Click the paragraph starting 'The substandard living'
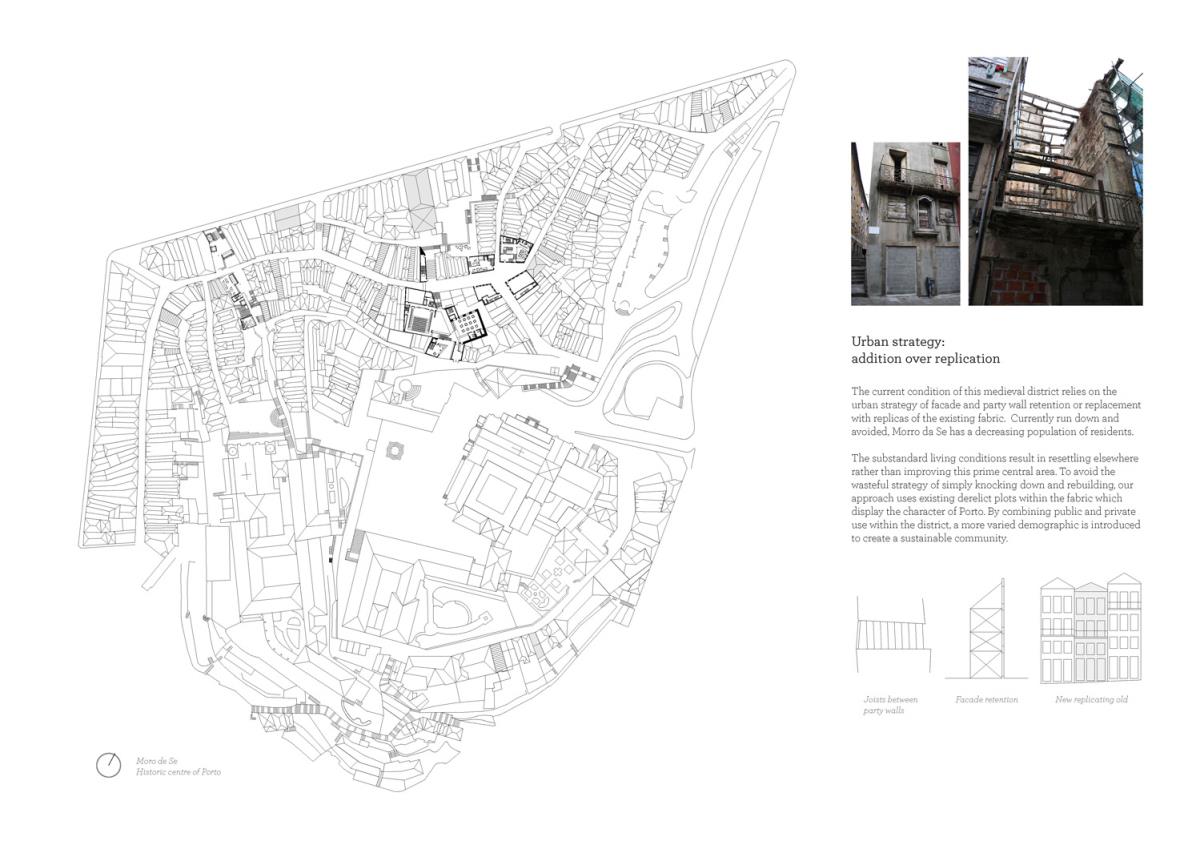This screenshot has width=1200, height=849. pyautogui.click(x=995, y=498)
